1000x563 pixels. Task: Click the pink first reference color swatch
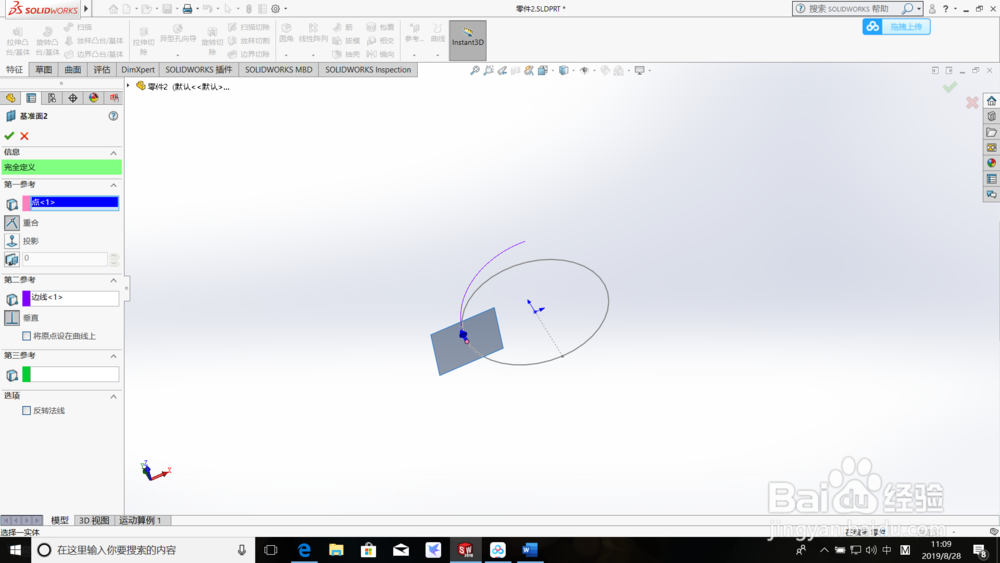pyautogui.click(x=27, y=203)
